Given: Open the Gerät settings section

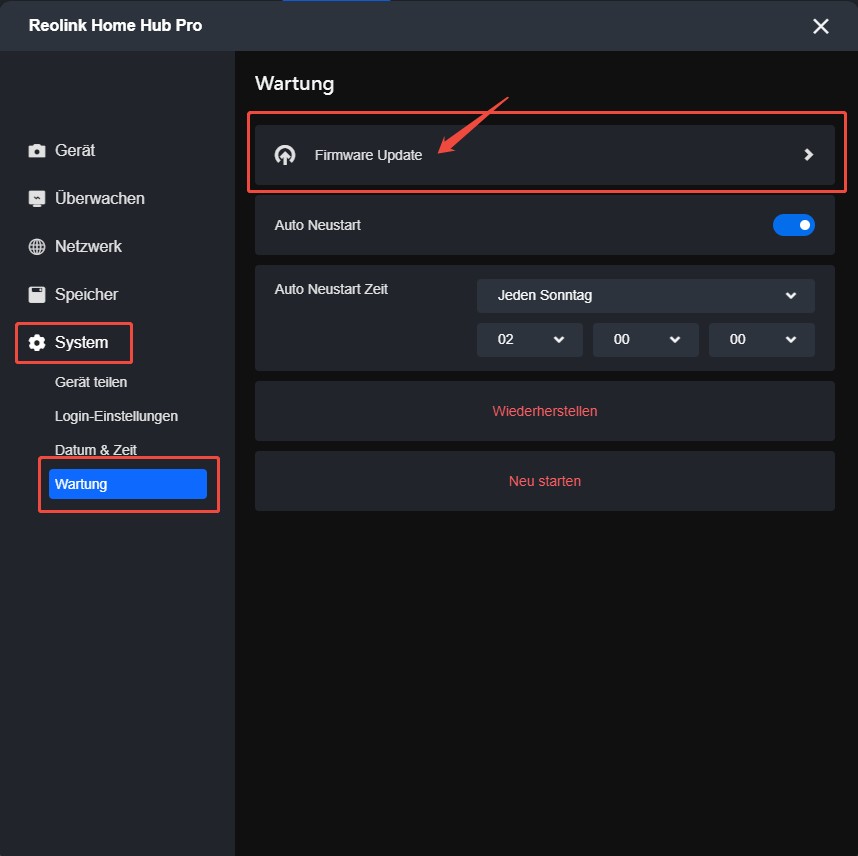Looking at the screenshot, I should tap(75, 151).
